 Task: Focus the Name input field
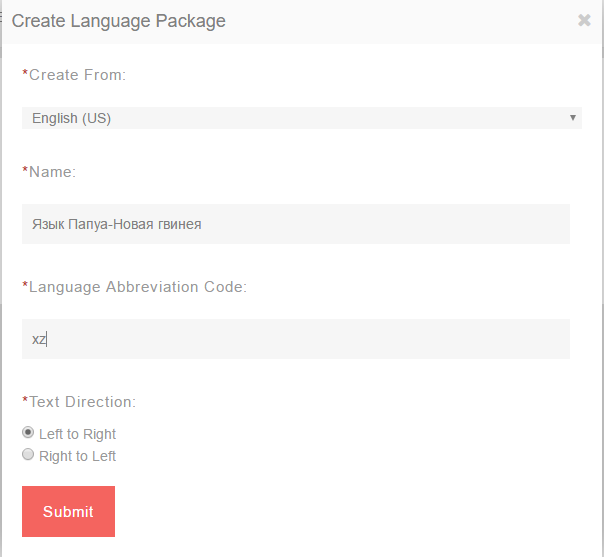pos(295,224)
